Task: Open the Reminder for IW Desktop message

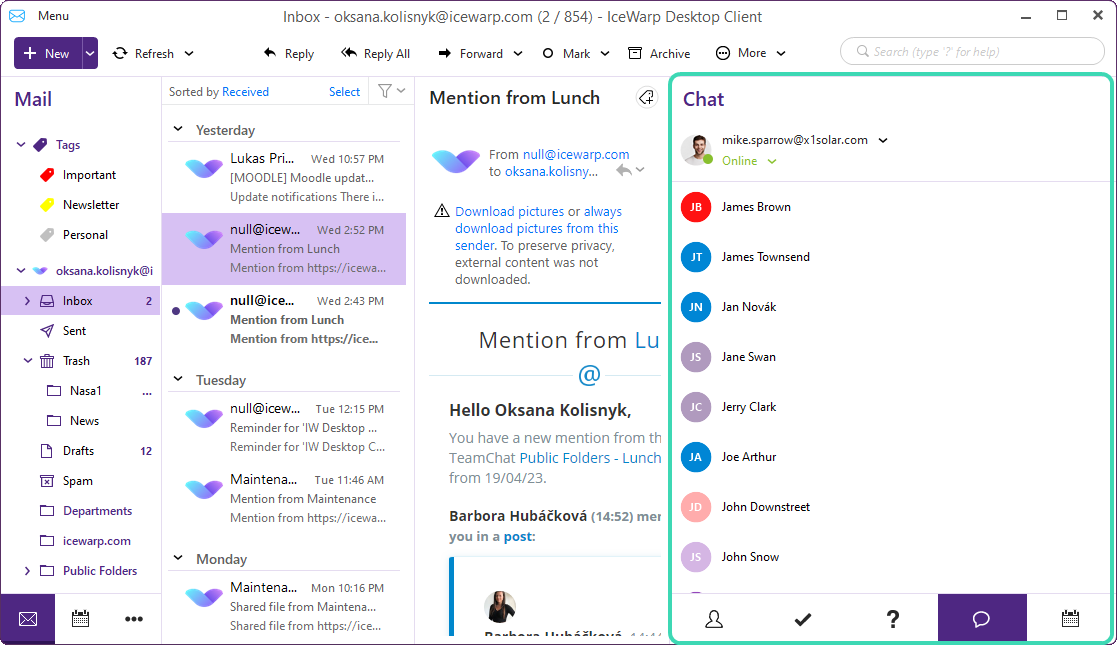Action: tap(284, 428)
